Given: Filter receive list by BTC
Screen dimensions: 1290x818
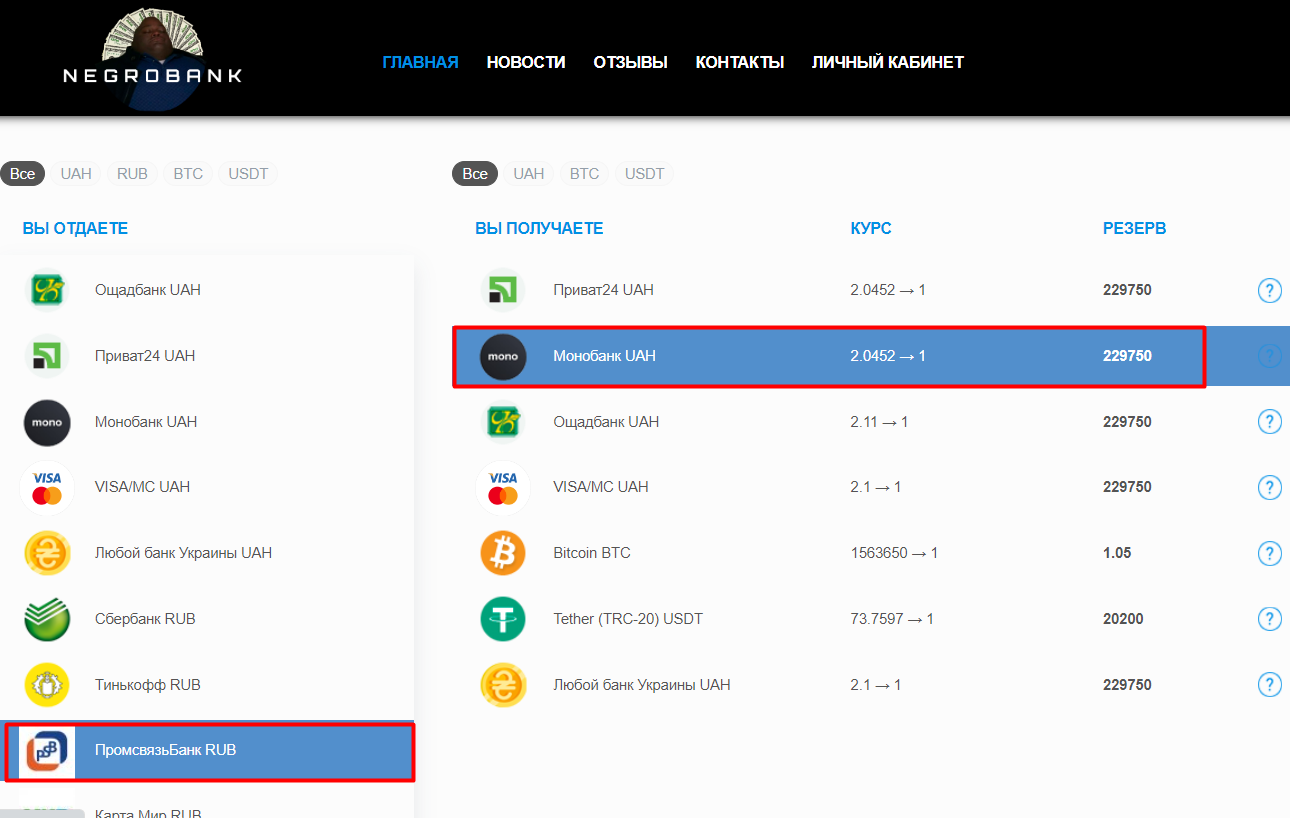Looking at the screenshot, I should (x=585, y=174).
